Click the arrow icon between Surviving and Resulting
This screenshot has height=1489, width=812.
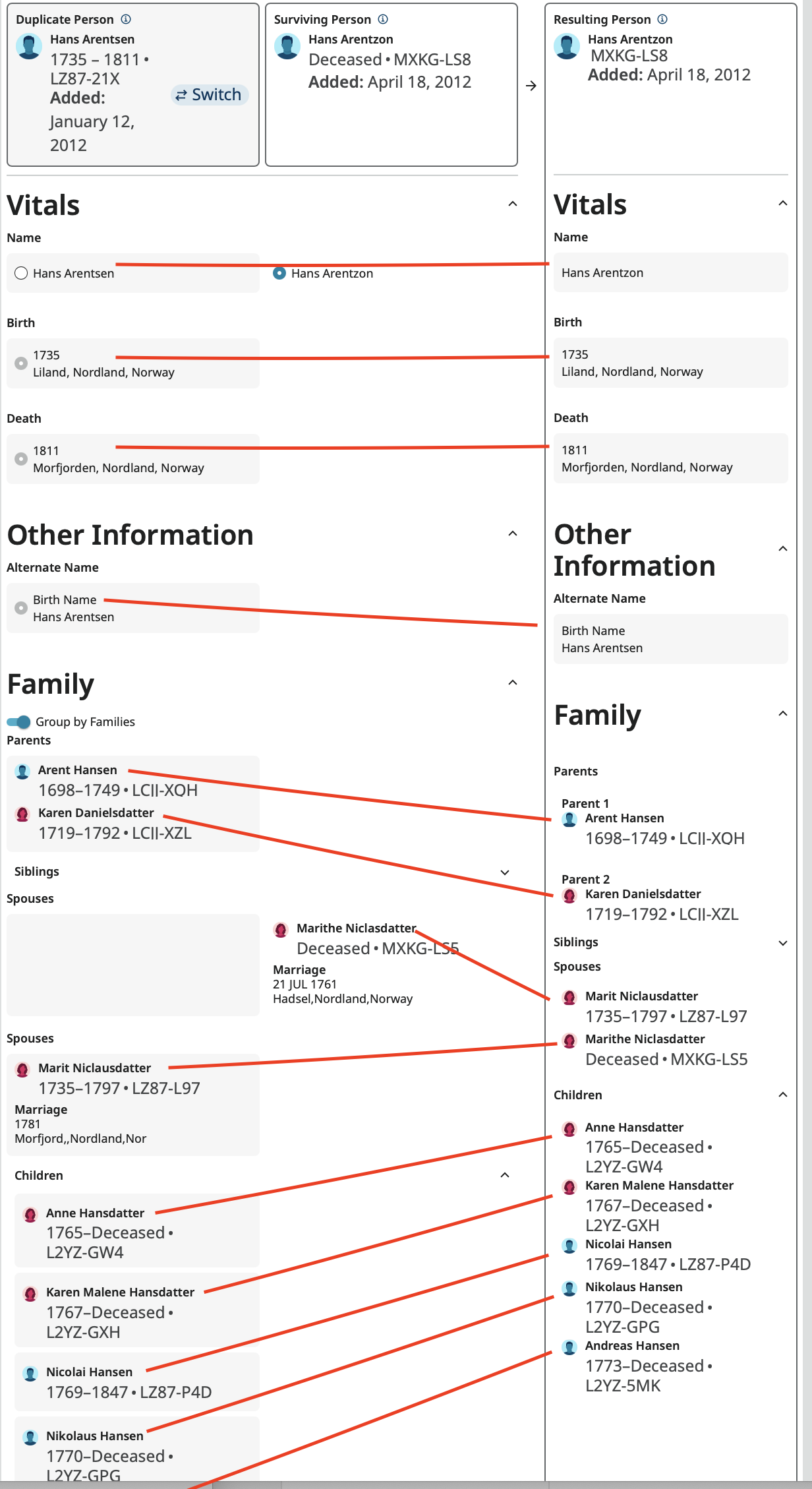point(531,86)
